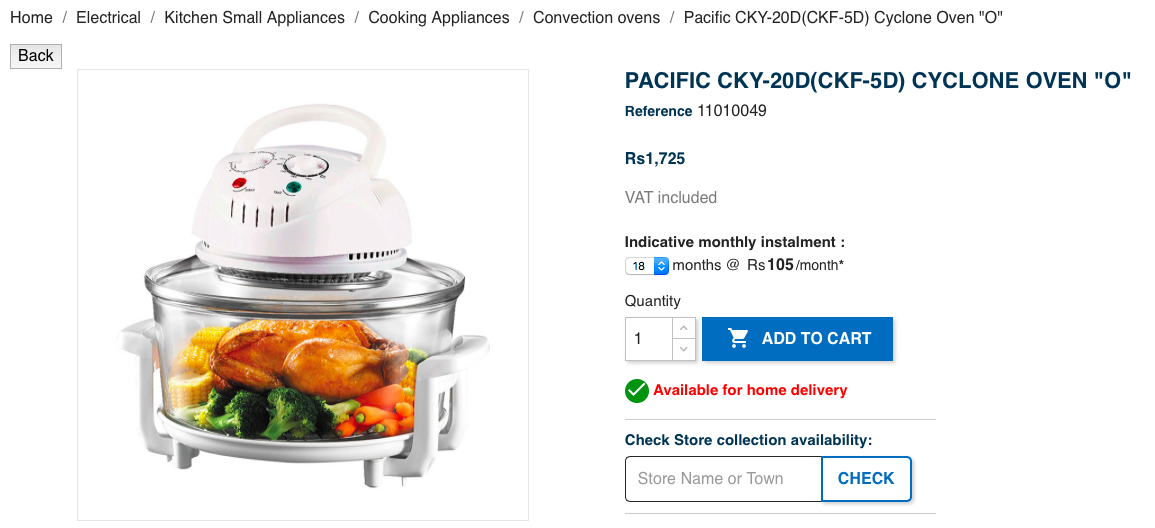Open the 18 months instalment dropdown
The height and width of the screenshot is (528, 1155).
point(647,266)
